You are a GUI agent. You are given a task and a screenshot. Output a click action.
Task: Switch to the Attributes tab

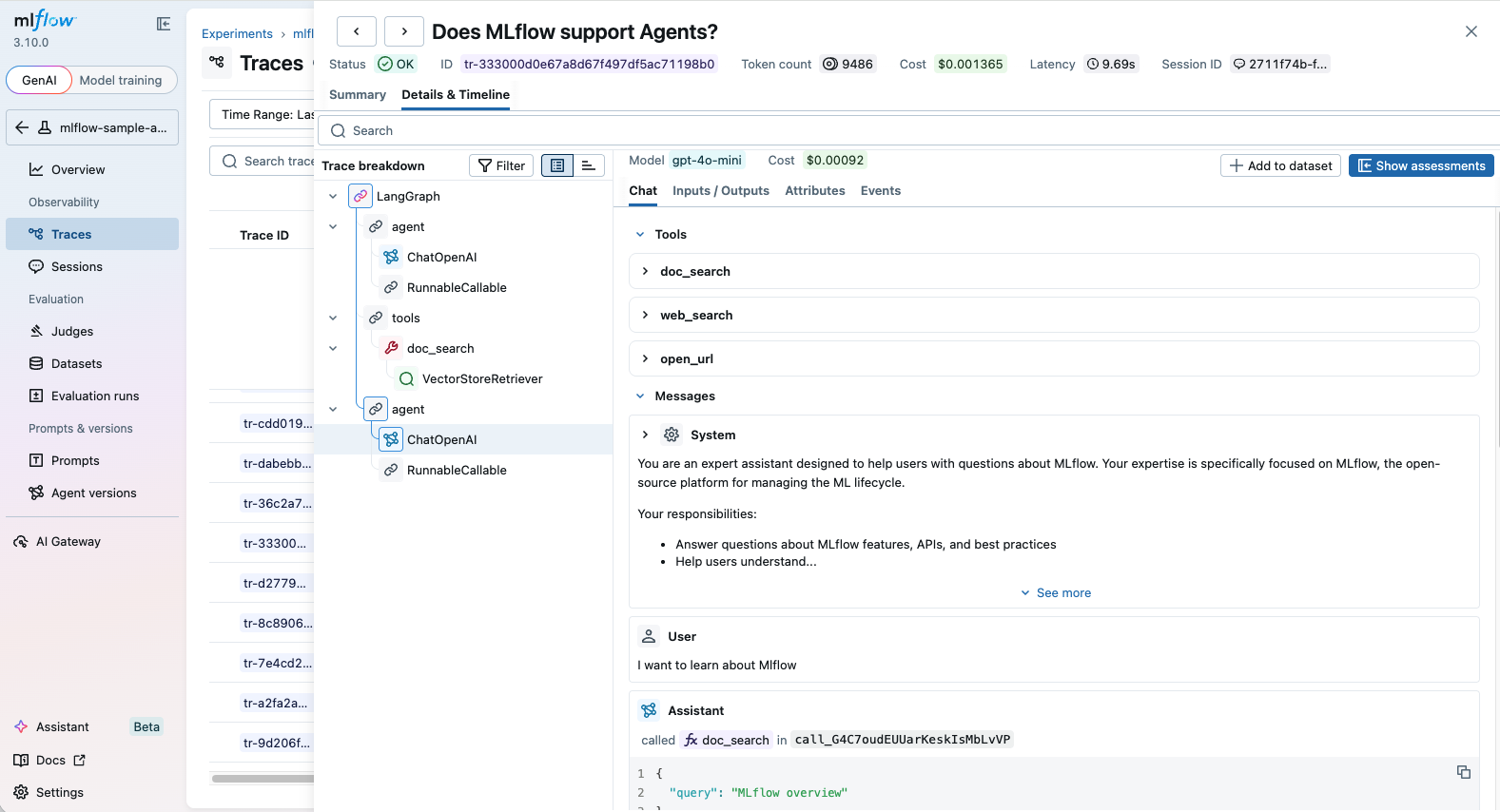pos(815,190)
